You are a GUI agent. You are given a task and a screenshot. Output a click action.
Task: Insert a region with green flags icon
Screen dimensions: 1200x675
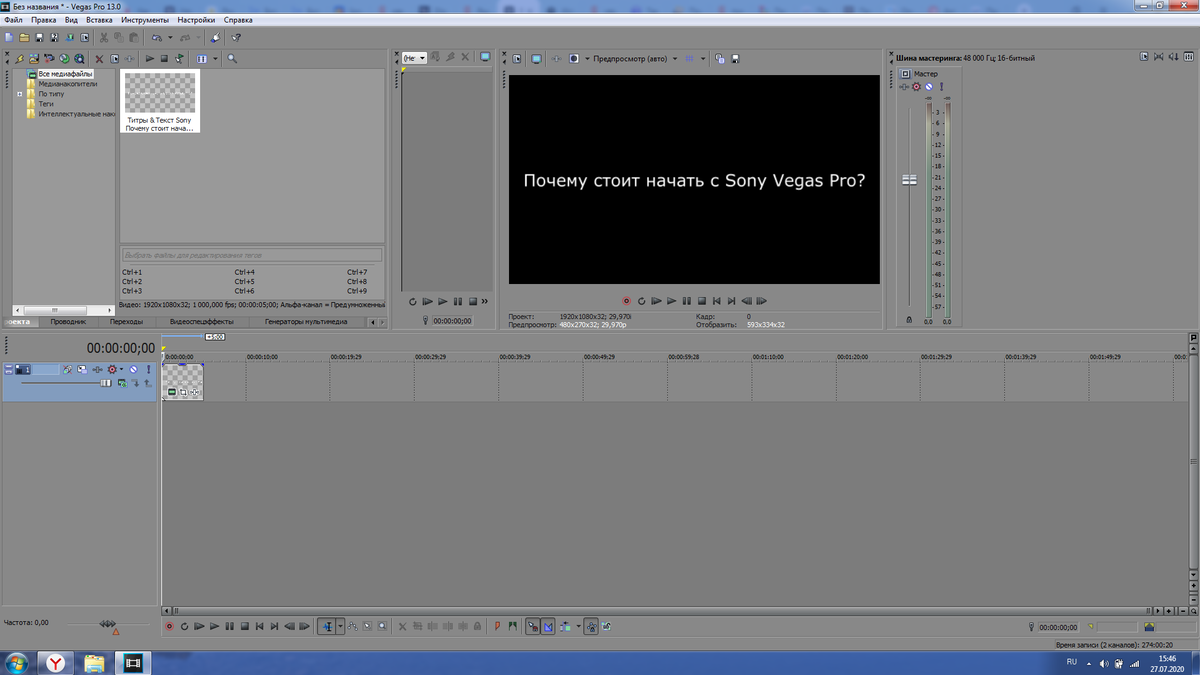[512, 626]
